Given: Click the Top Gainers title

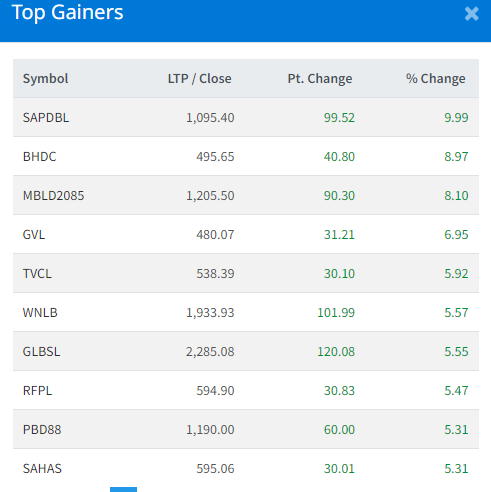Looking at the screenshot, I should pyautogui.click(x=67, y=13).
